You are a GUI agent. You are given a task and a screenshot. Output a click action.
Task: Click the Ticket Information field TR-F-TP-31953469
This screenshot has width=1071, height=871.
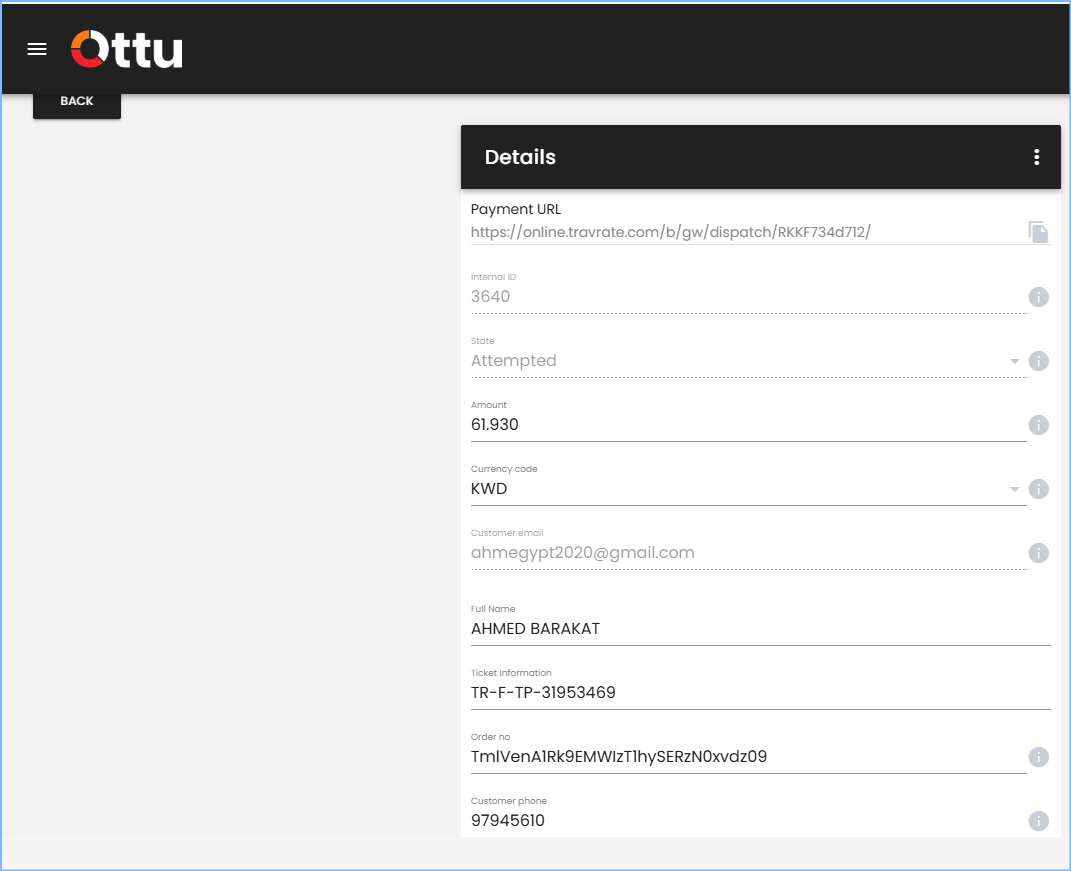(760, 693)
